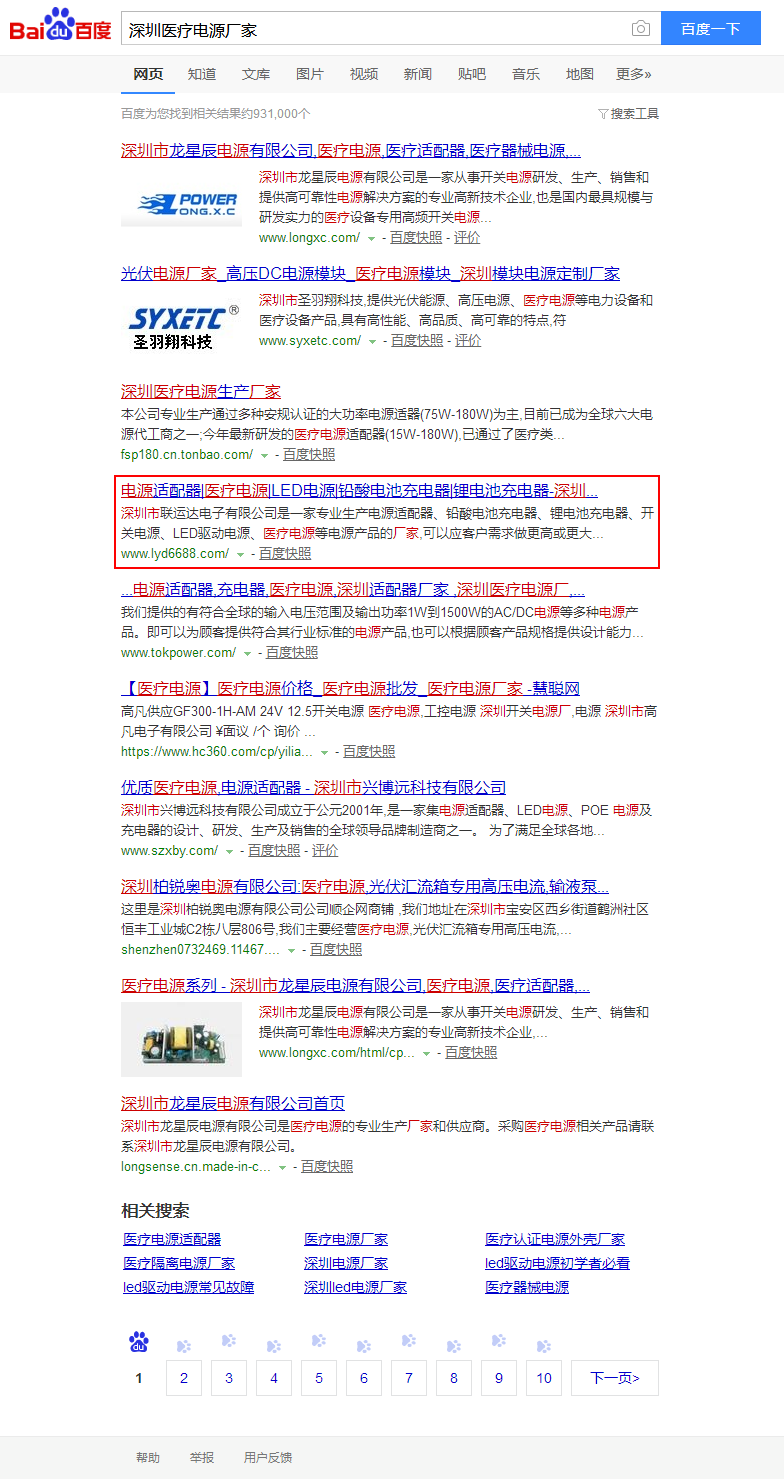The height and width of the screenshot is (1479, 784).
Task: Click 评价 next to www.longxc.com/
Action: coord(467,238)
